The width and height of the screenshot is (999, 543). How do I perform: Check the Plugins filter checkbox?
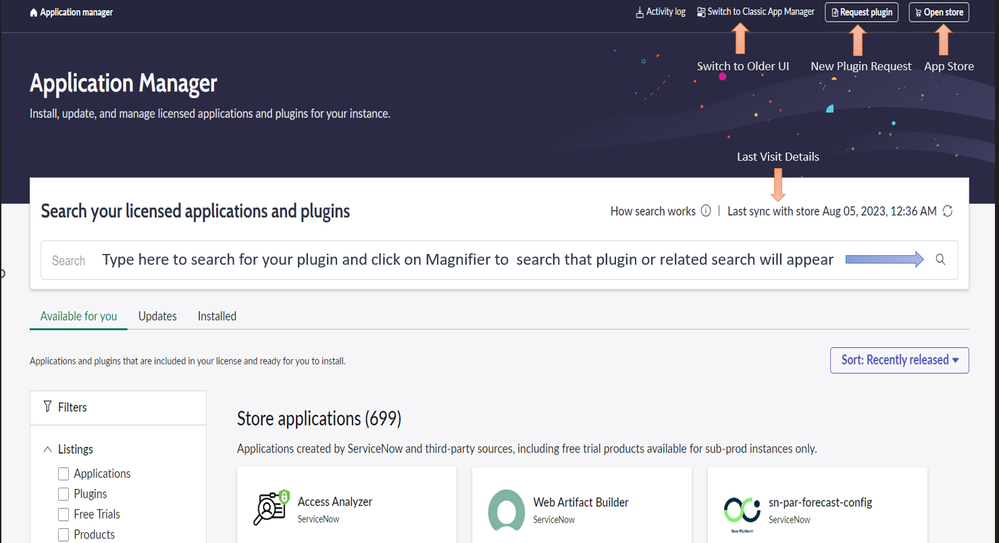click(63, 494)
